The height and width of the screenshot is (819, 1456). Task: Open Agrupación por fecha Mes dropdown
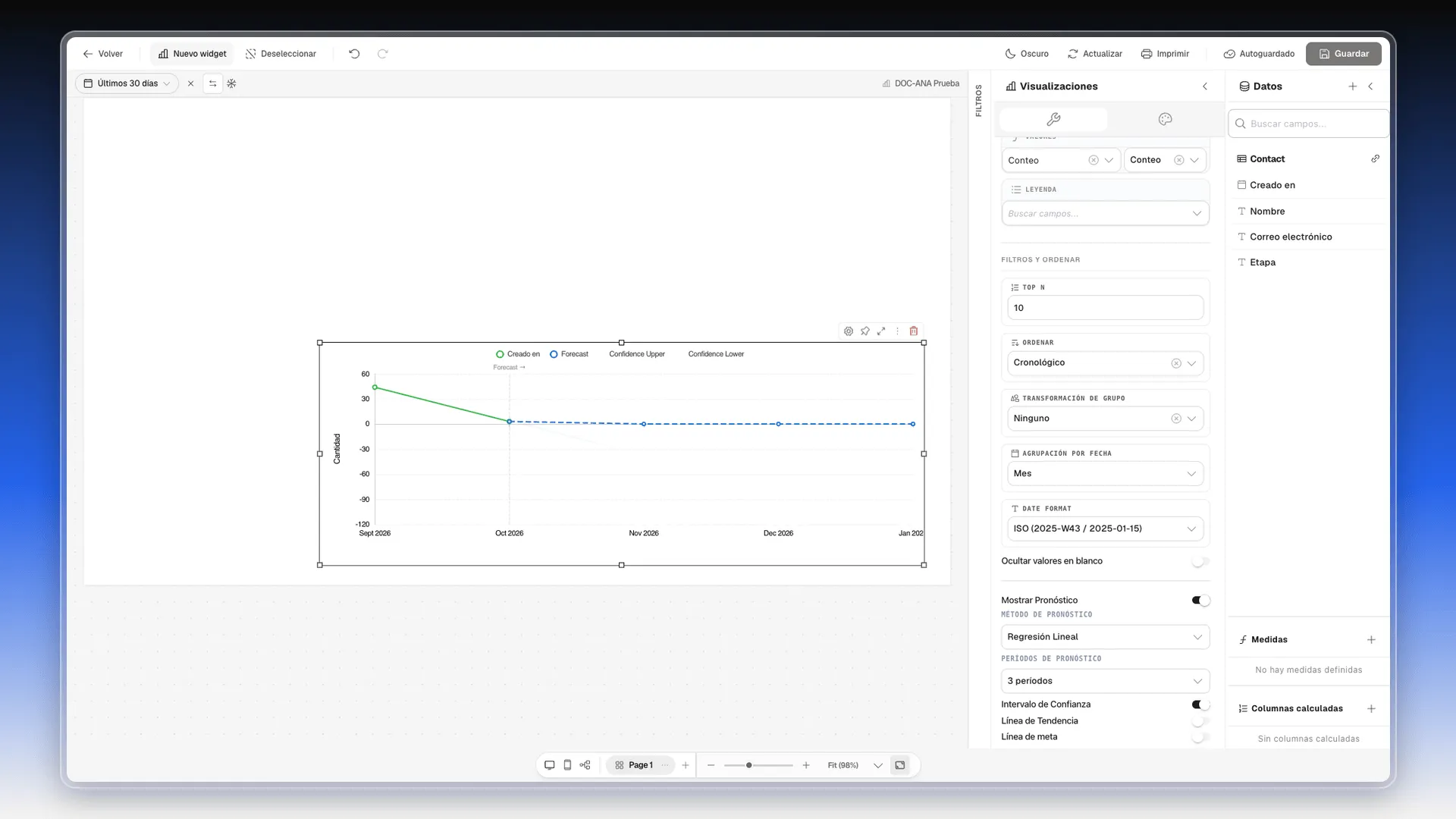coord(1105,474)
